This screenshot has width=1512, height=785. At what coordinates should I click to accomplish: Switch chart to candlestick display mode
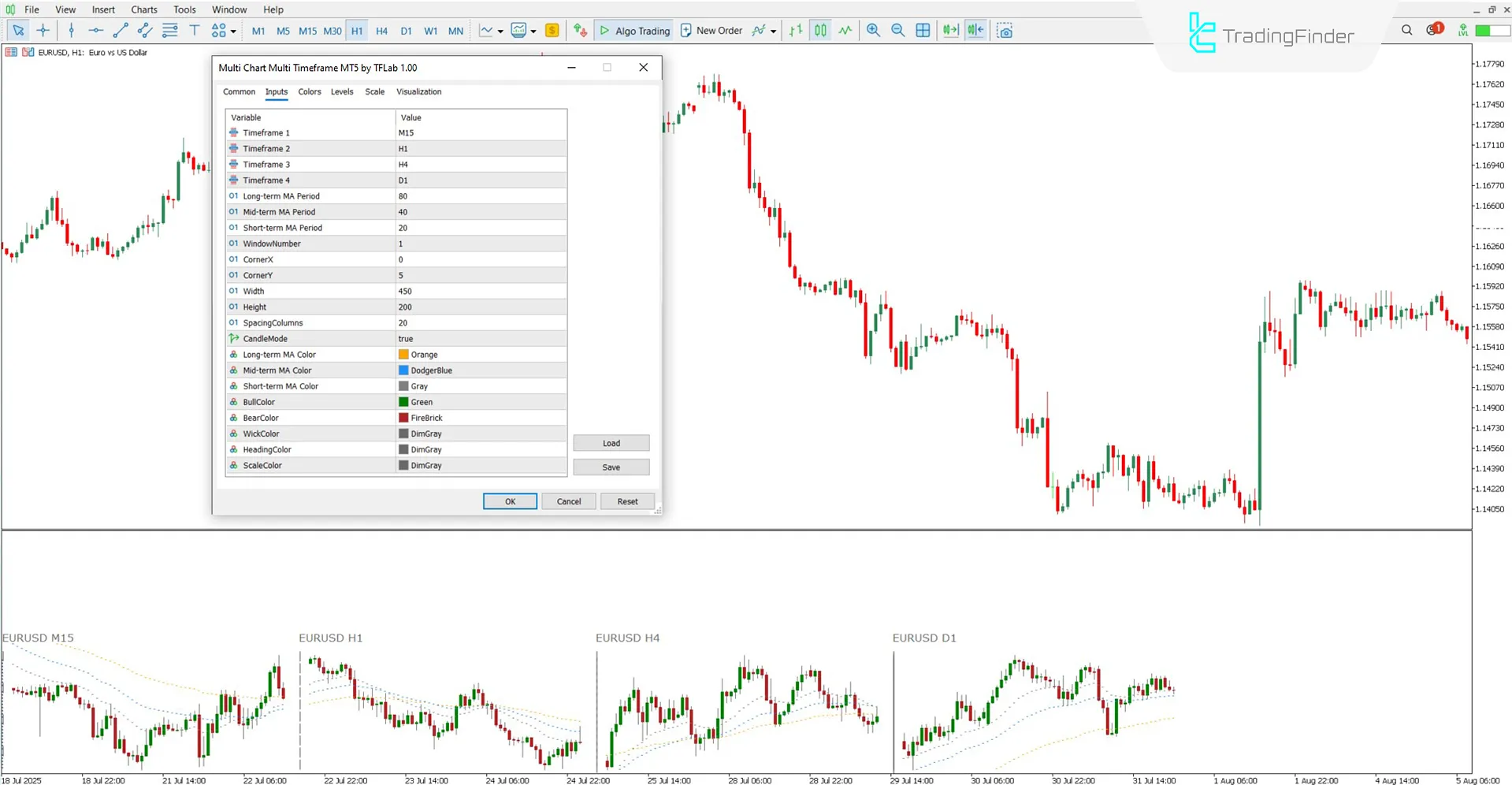(x=819, y=30)
